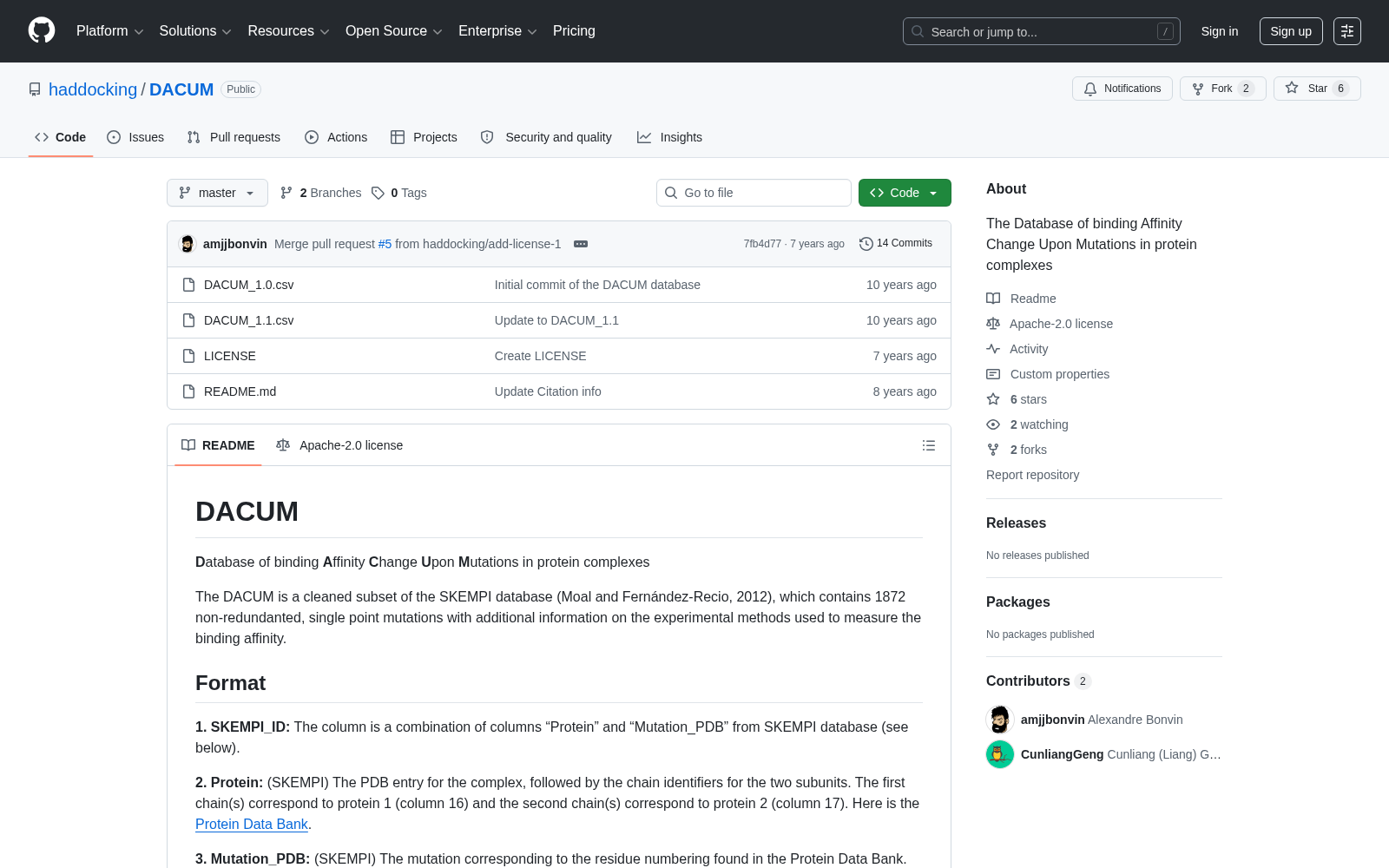
Task: Open amjjbonvin profile from commit author name
Action: point(235,244)
